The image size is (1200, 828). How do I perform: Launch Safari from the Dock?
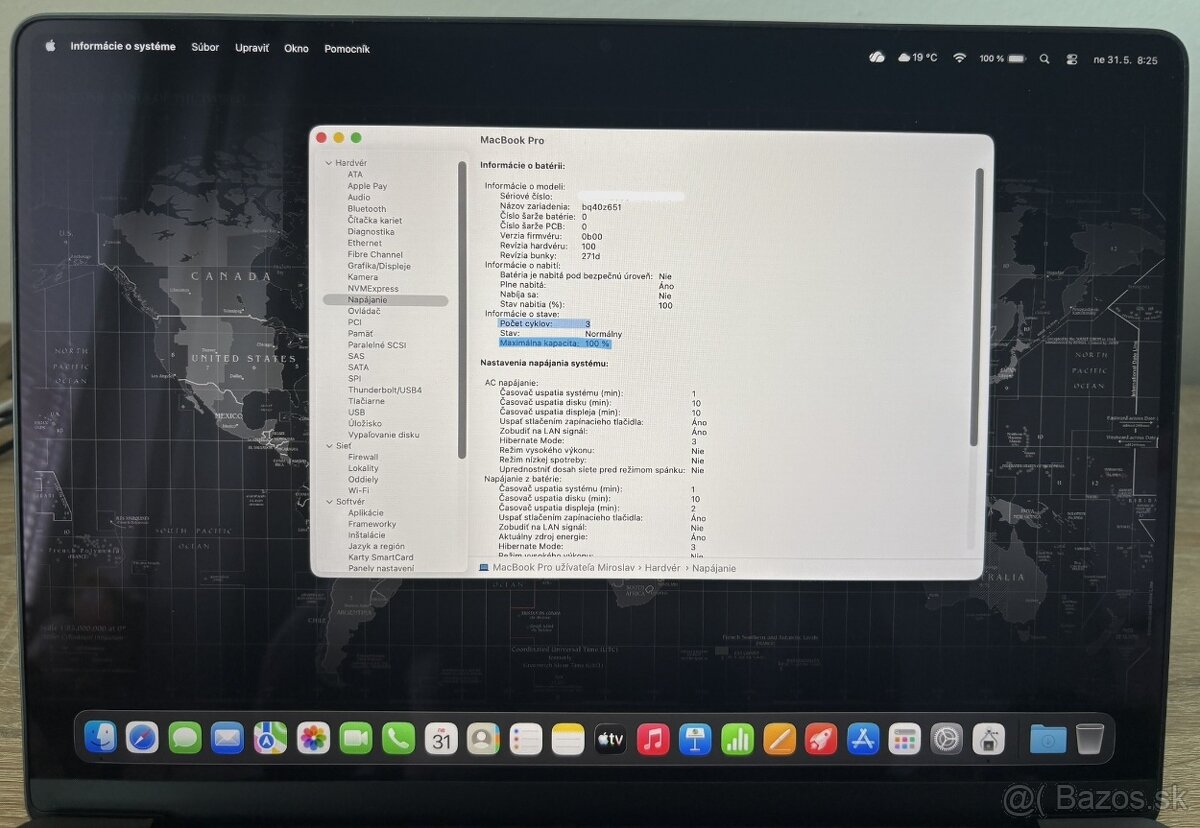(142, 738)
